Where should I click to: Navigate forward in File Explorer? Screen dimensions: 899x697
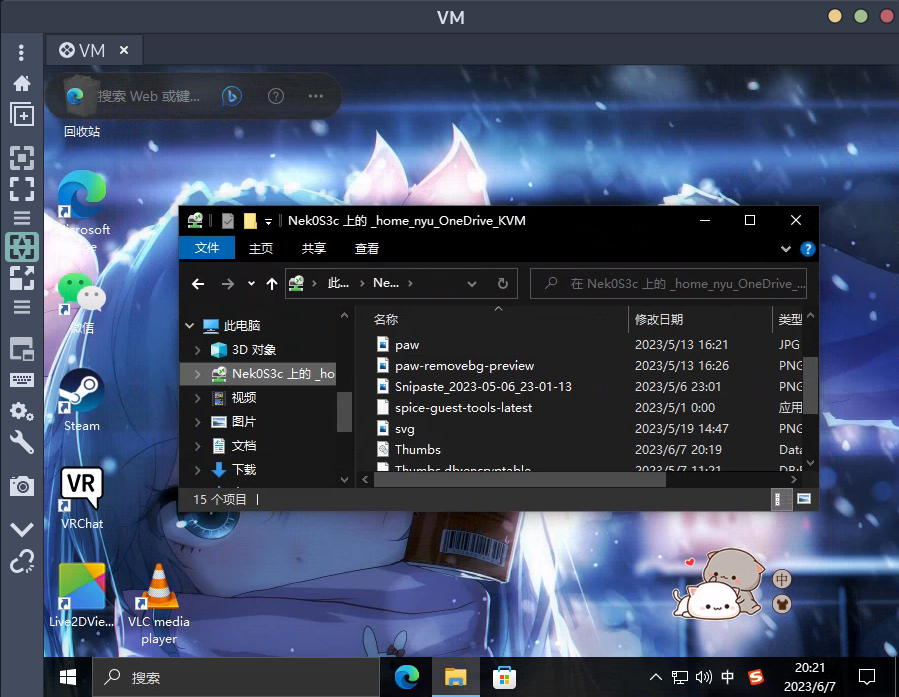pos(228,284)
